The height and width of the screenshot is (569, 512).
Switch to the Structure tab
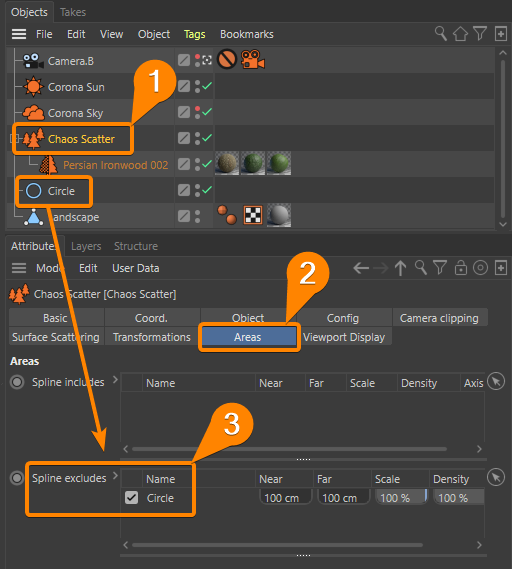tap(136, 246)
